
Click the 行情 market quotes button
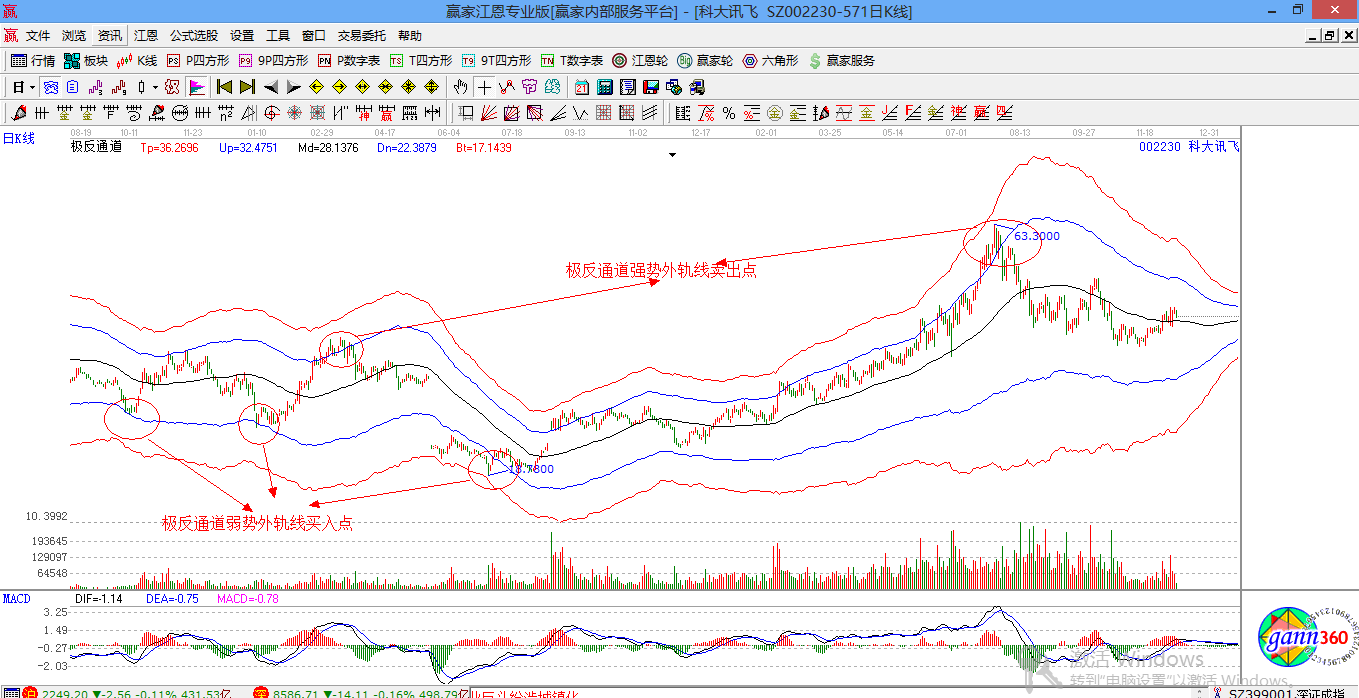coord(33,61)
